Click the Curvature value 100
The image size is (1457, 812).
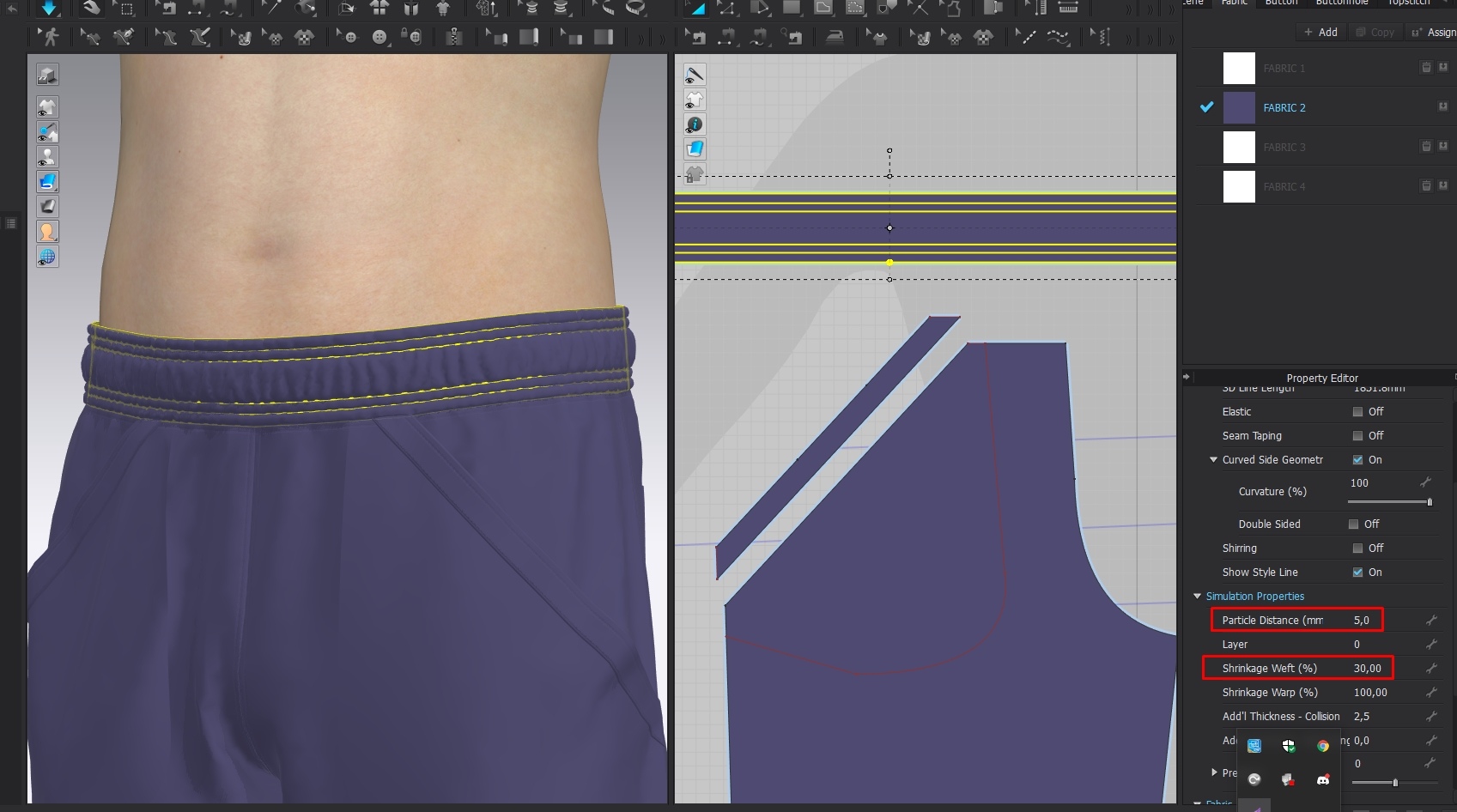click(x=1360, y=483)
